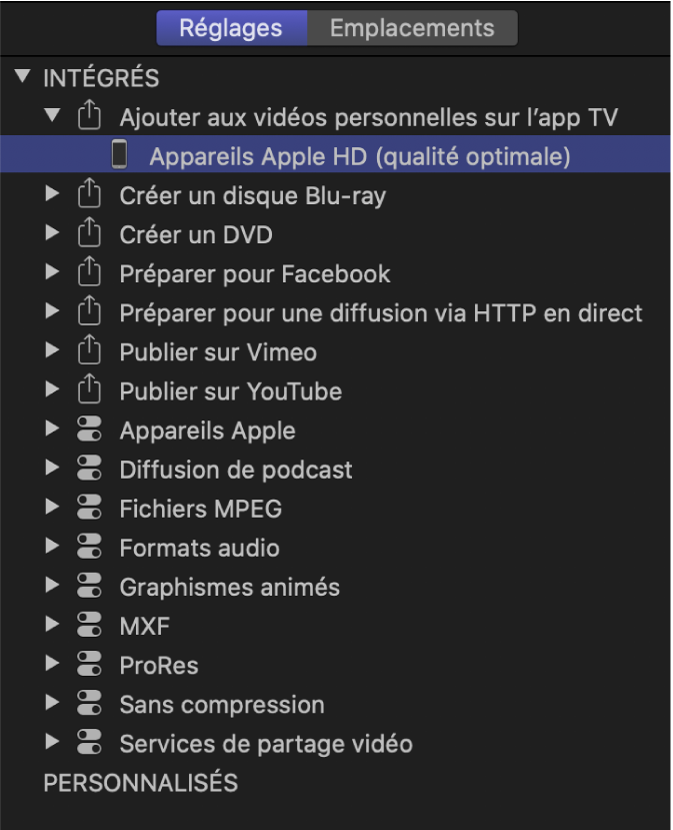Click the share icon next to Préparer pour Facebook
Image resolution: width=673 pixels, height=830 pixels.
[89, 273]
